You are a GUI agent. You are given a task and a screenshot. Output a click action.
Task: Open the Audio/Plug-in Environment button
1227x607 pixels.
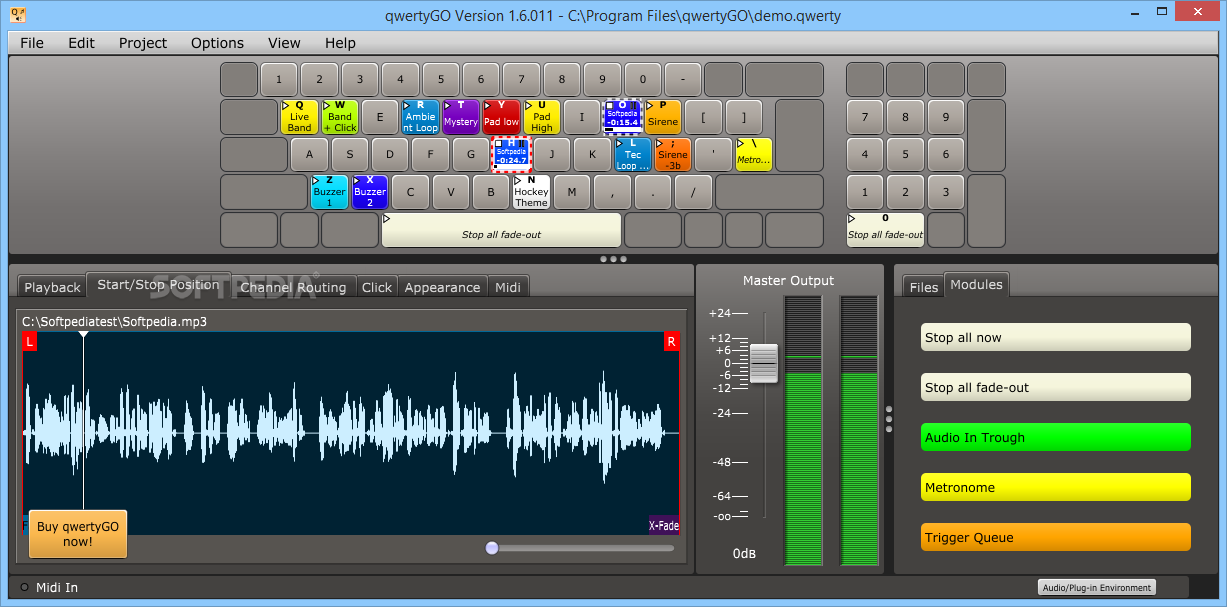(1096, 587)
